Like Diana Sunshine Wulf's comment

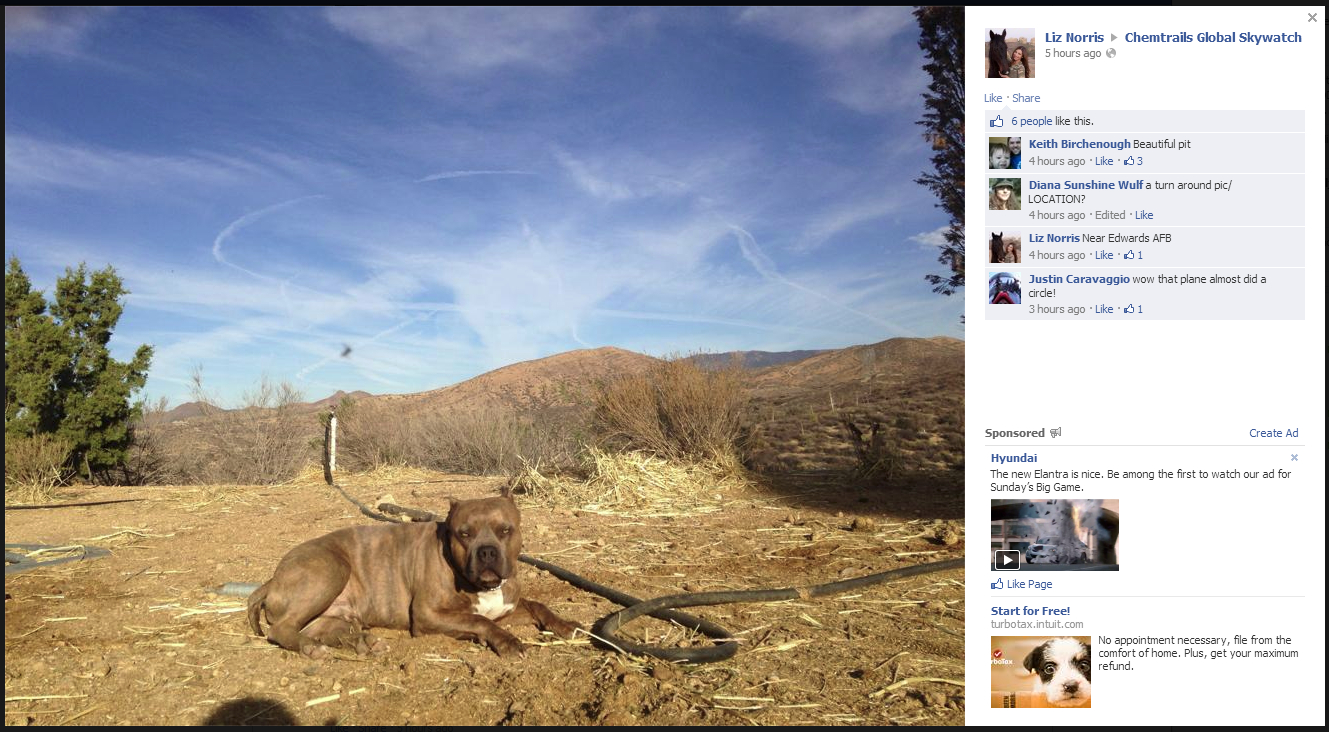click(x=1144, y=215)
